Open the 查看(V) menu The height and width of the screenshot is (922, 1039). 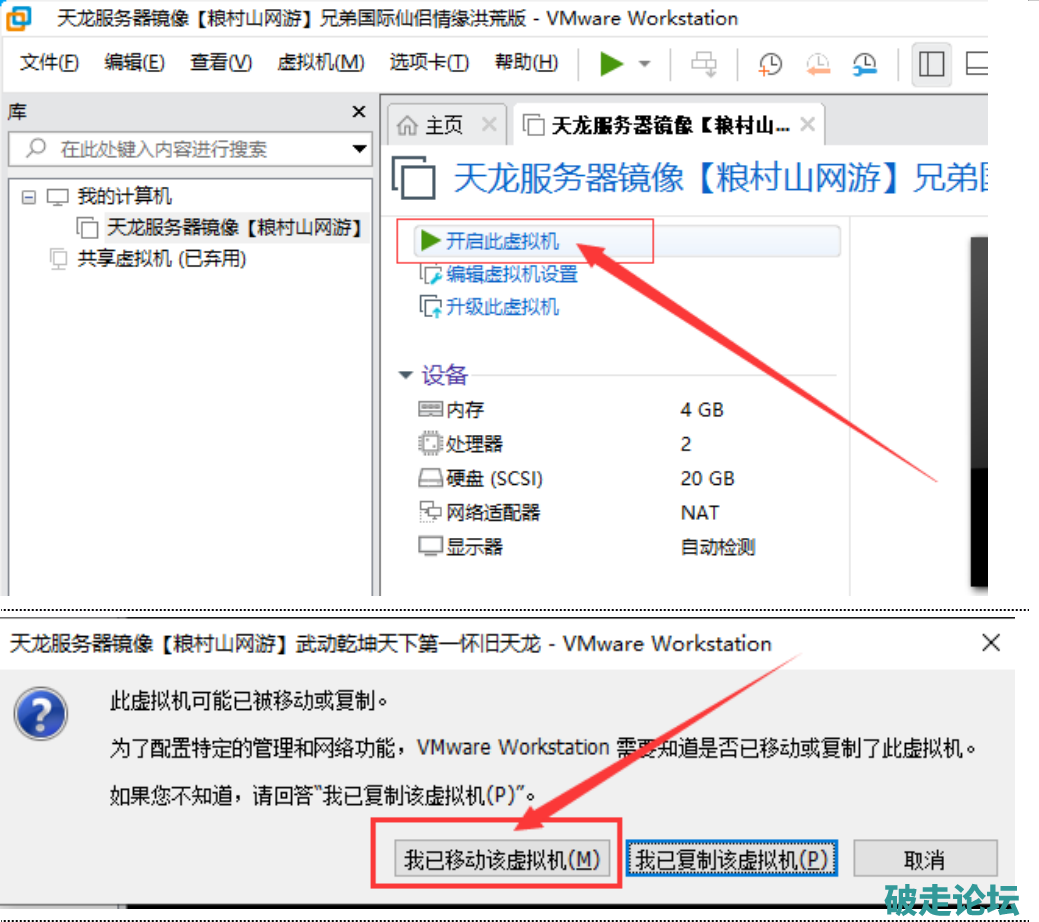pyautogui.click(x=221, y=63)
